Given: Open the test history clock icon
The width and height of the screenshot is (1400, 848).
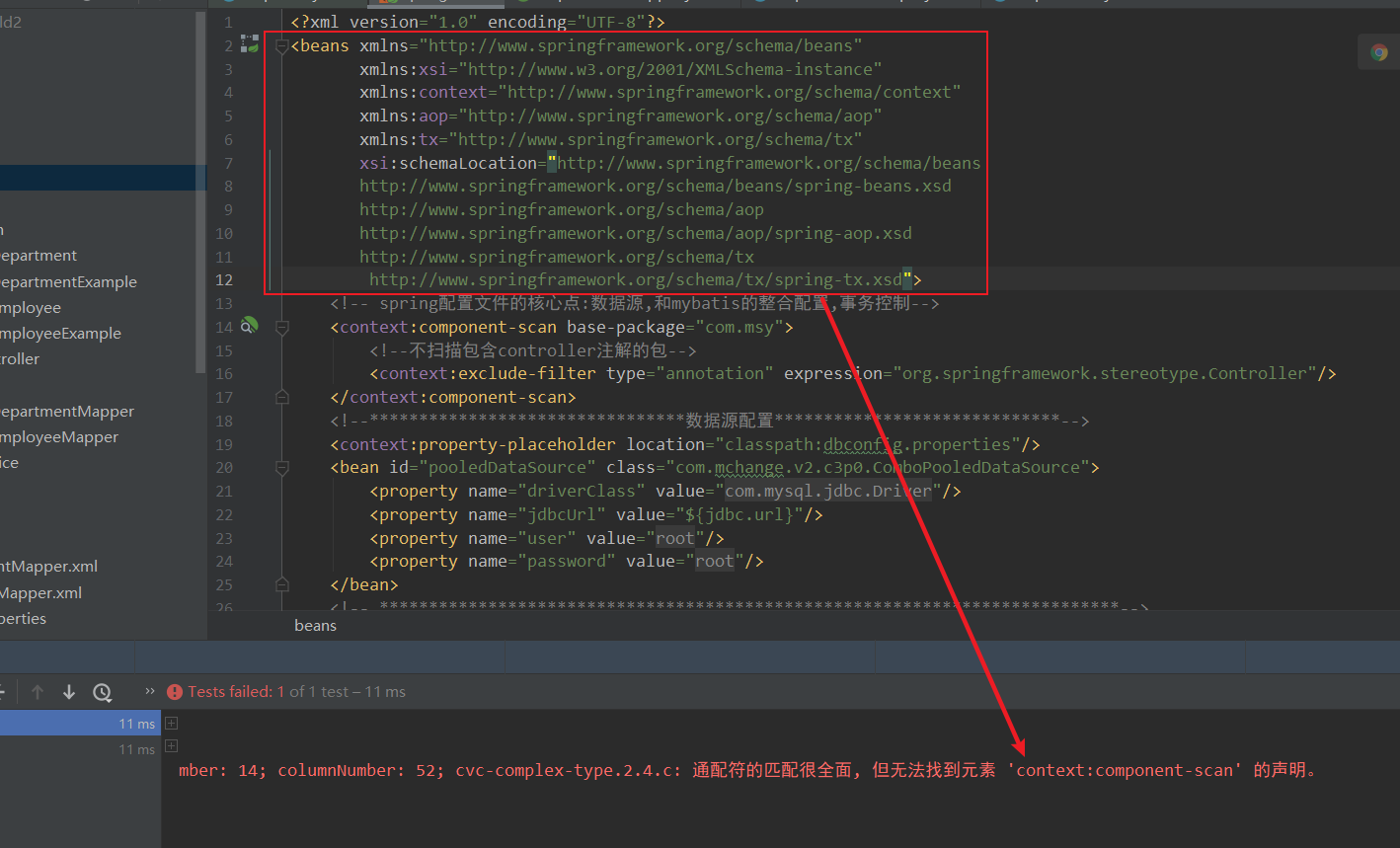Looking at the screenshot, I should (102, 692).
